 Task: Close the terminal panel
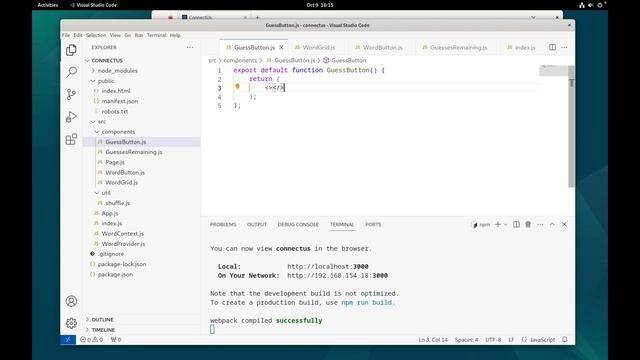(x=564, y=224)
